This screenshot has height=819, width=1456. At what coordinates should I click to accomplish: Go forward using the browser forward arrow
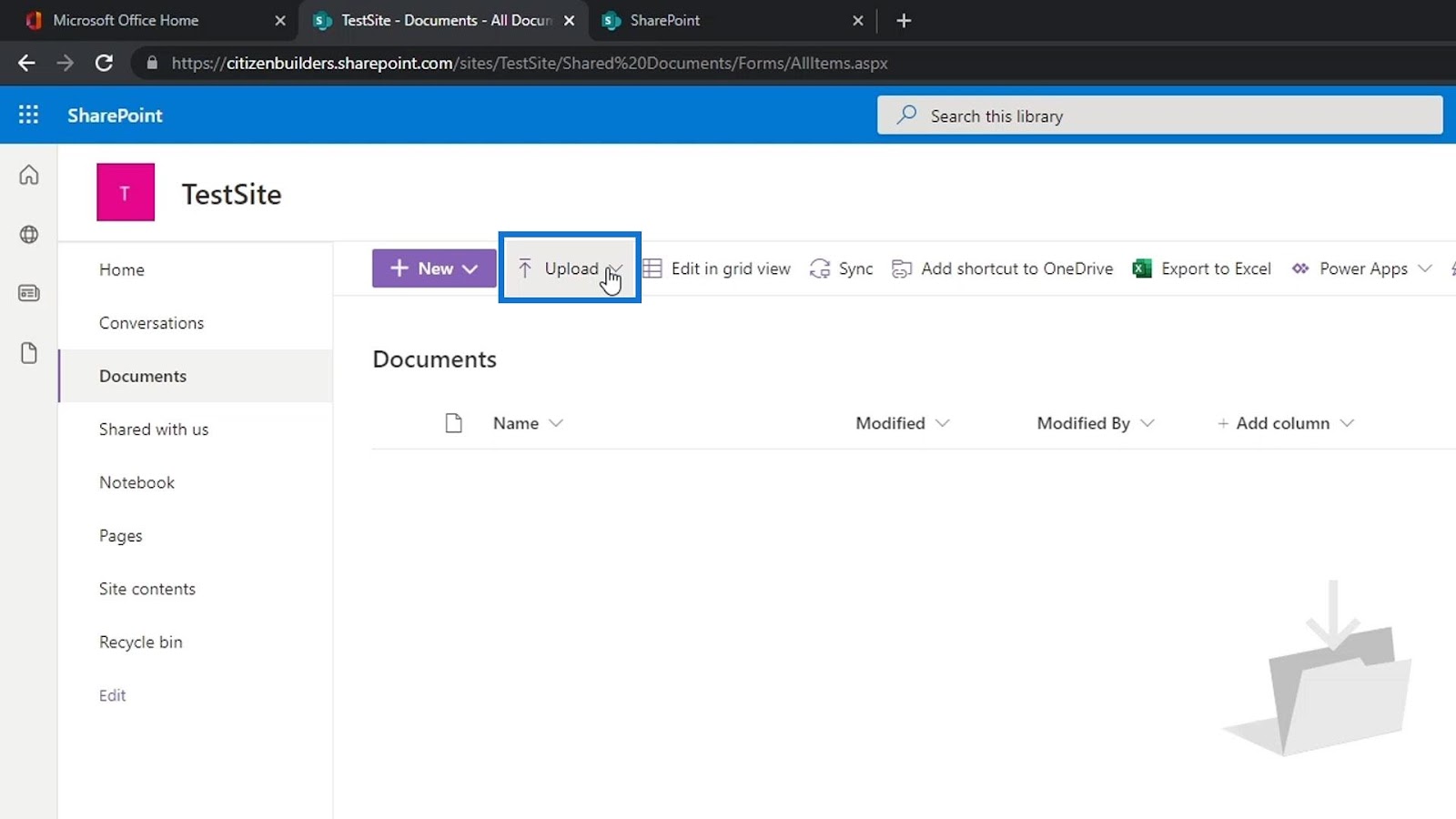point(65,63)
